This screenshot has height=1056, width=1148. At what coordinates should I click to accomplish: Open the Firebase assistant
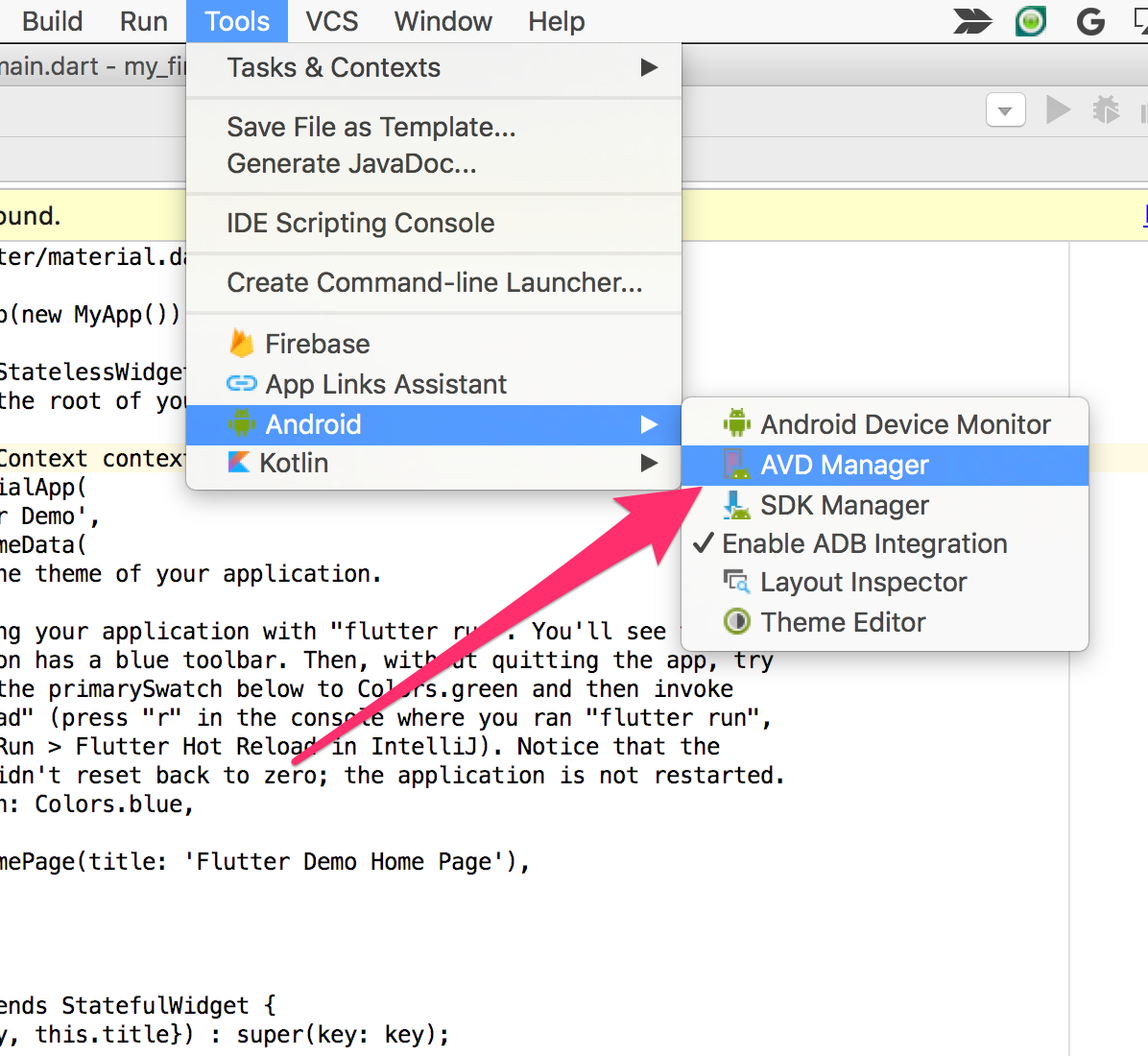point(315,344)
